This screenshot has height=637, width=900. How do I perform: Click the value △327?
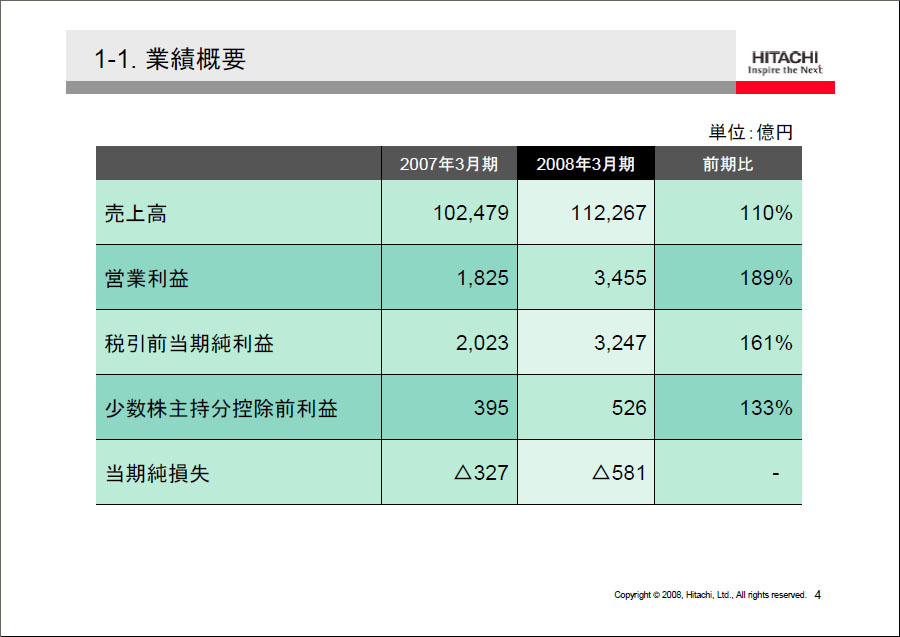pyautogui.click(x=482, y=472)
